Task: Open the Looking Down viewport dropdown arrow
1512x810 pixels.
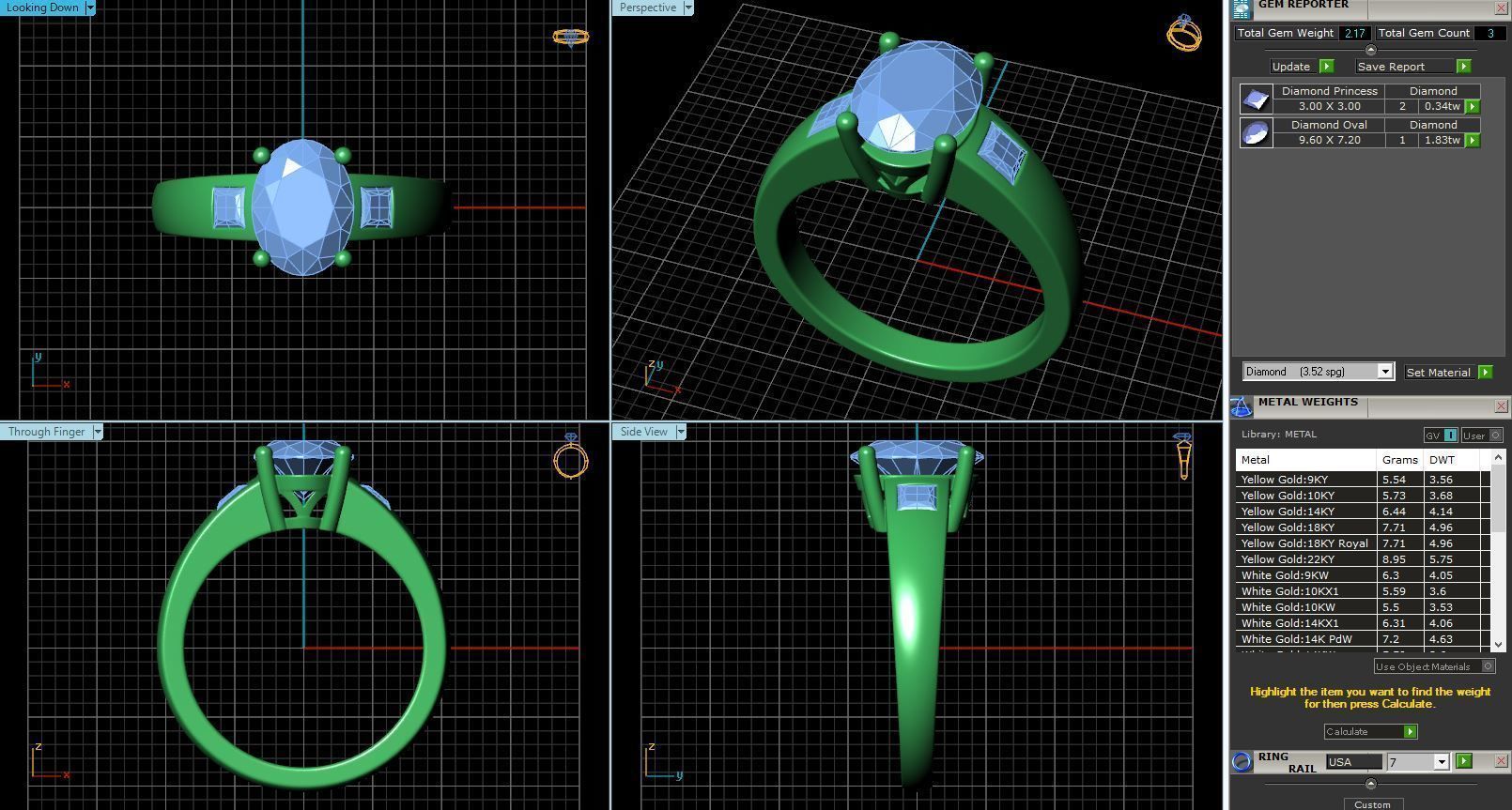Action: [x=90, y=8]
